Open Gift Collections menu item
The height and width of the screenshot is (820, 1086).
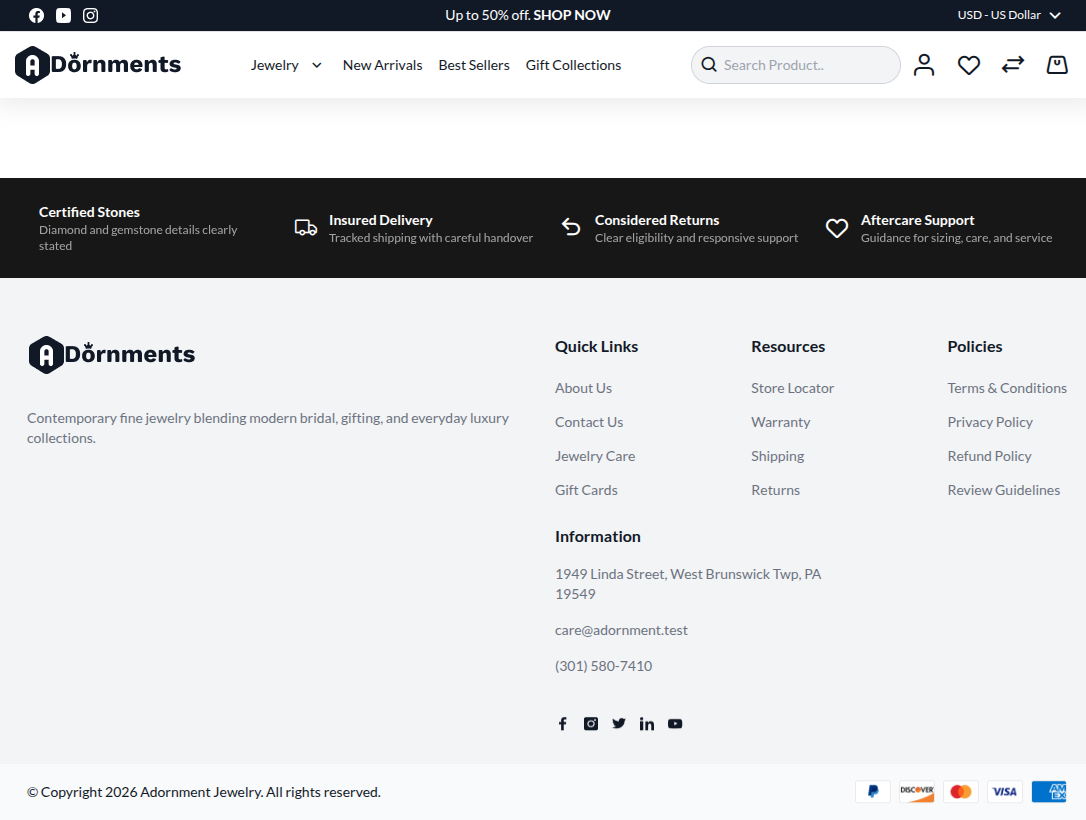click(x=573, y=65)
